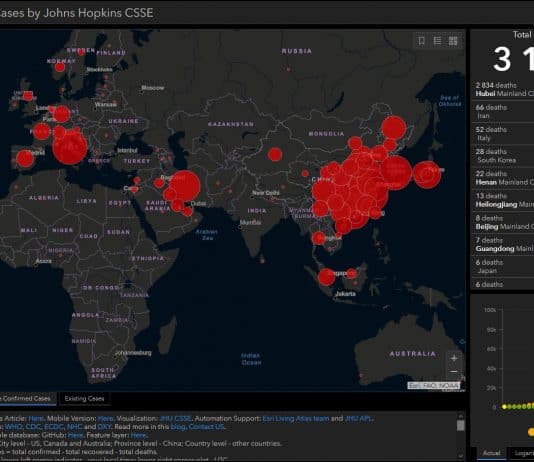Open the map bookmarks icon

tap(422, 41)
